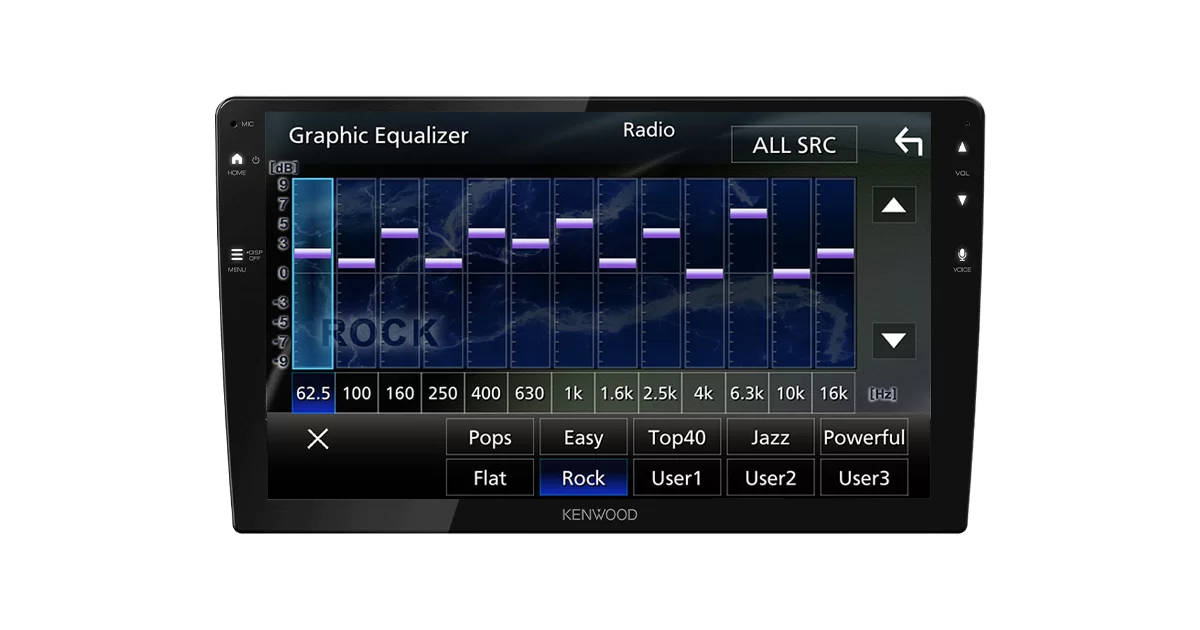This screenshot has width=1200, height=630.
Task: Open the Menu icon on left bezel
Action: [x=237, y=255]
